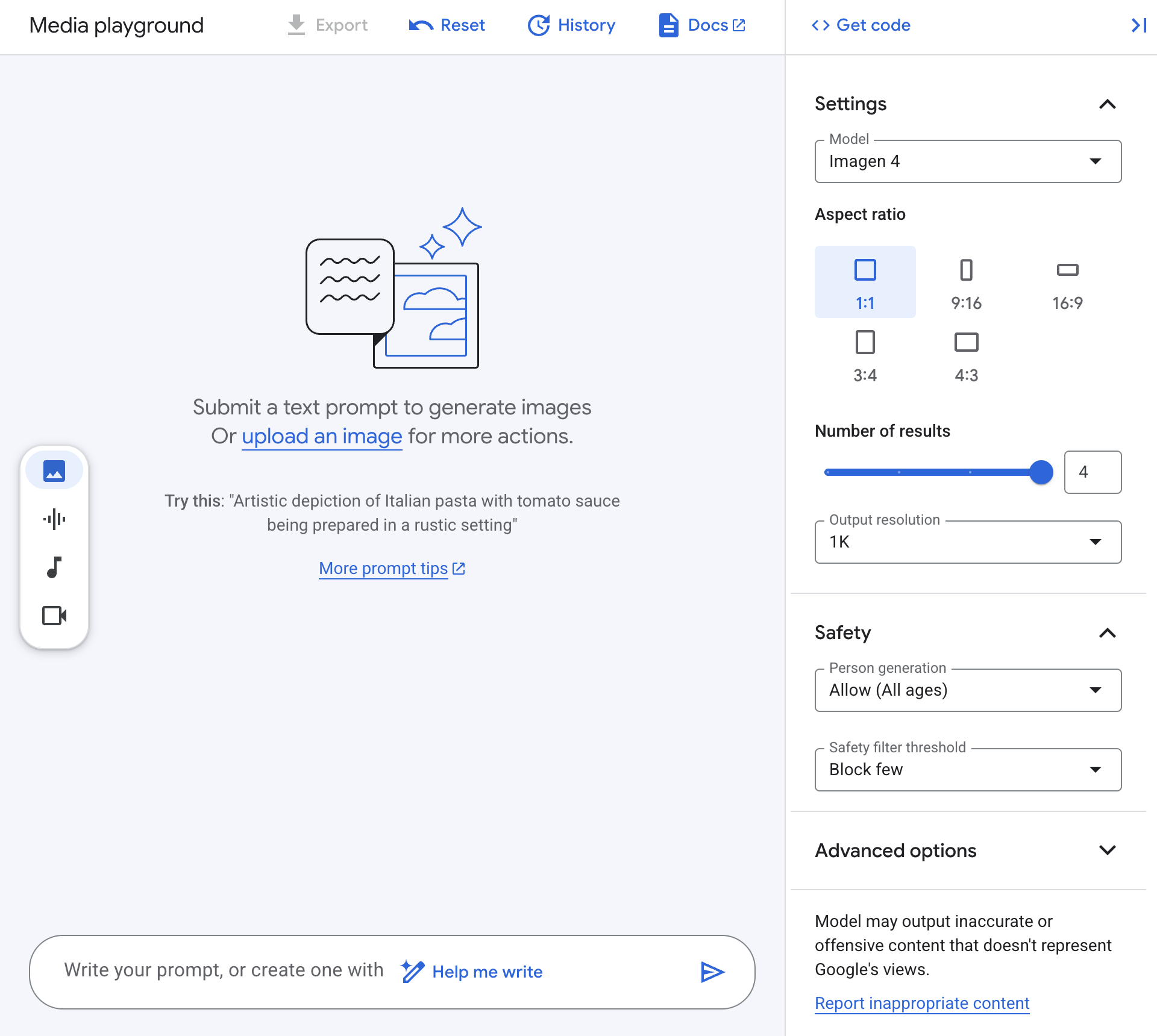Open Docs from the top bar
1157x1036 pixels.
point(702,25)
